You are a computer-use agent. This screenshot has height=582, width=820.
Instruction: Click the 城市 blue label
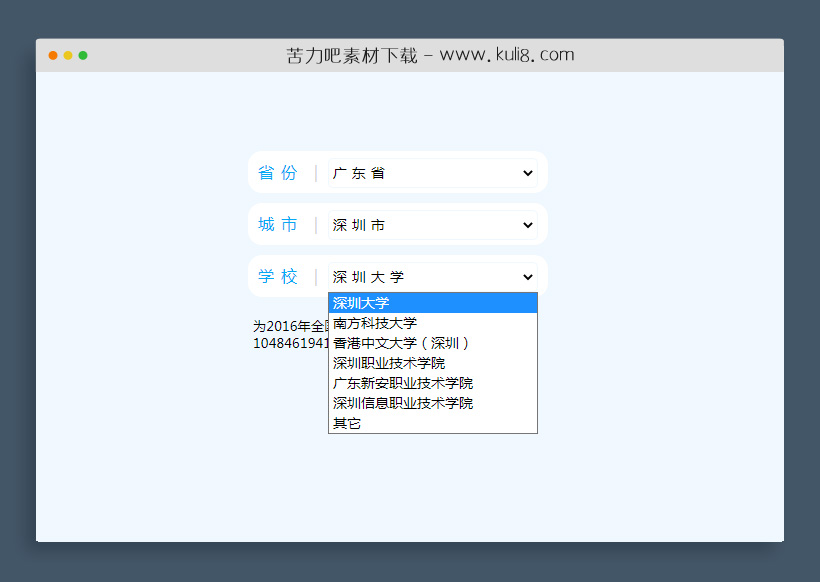[x=279, y=224]
